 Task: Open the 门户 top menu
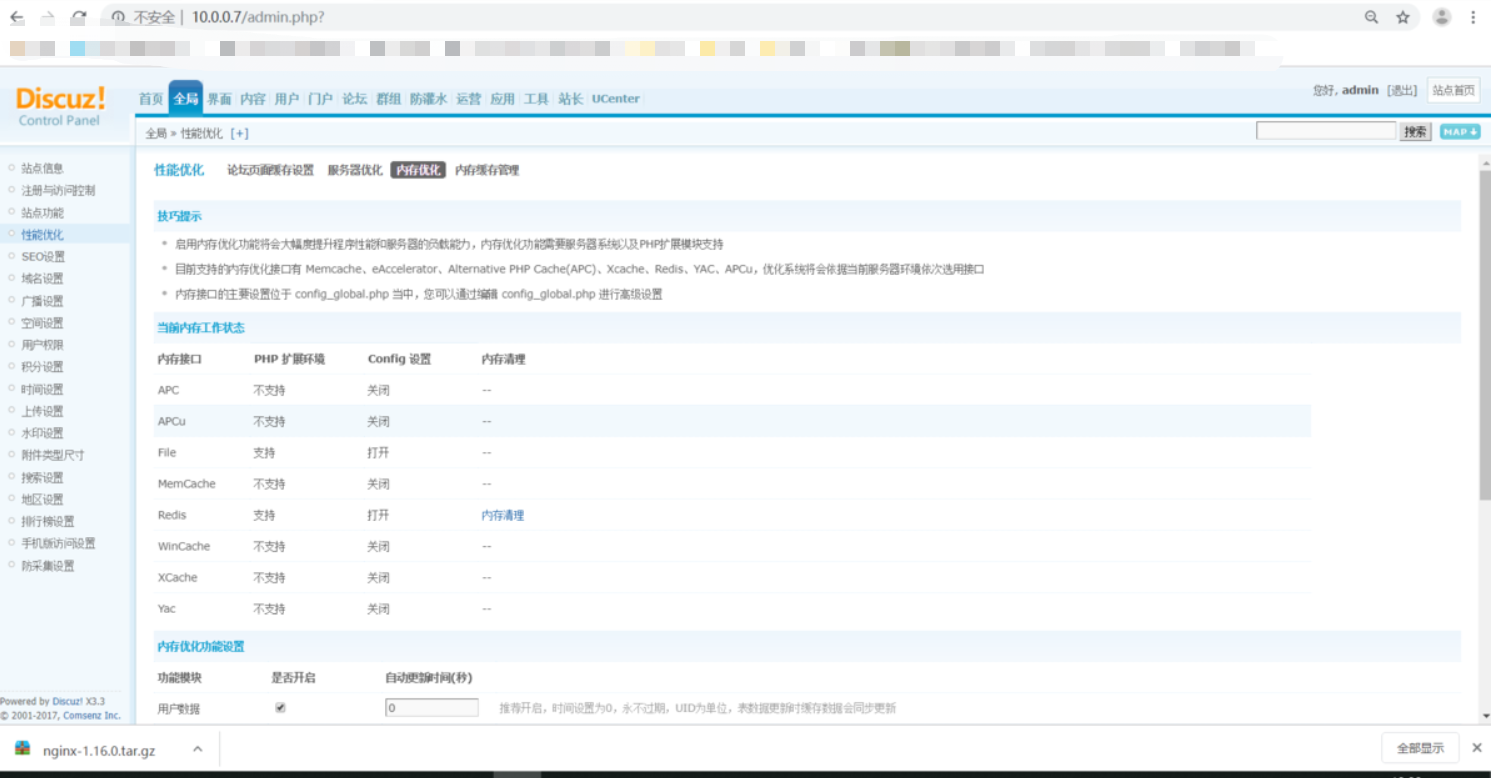coord(321,99)
